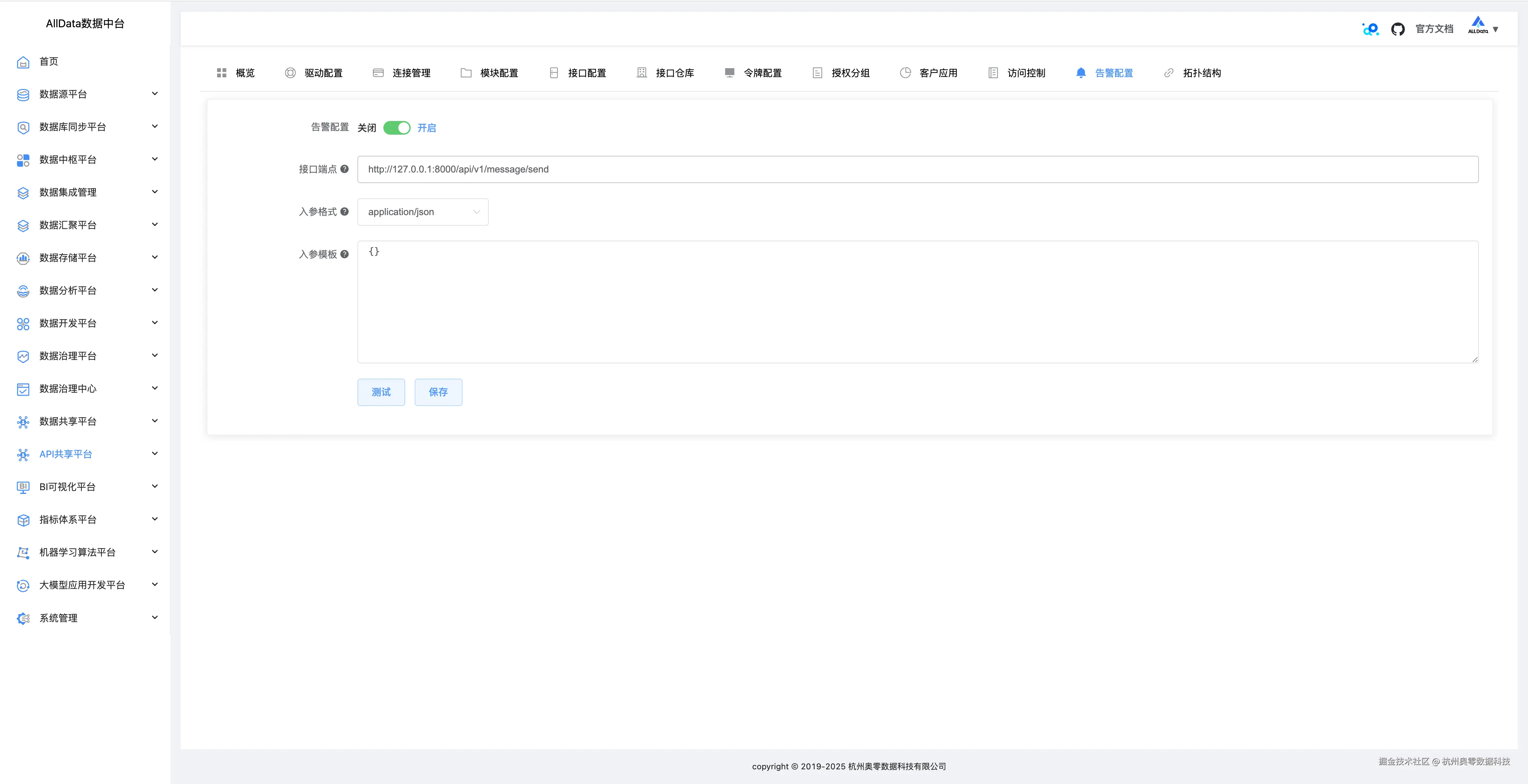Click help icon next to 接口端点 label
The height and width of the screenshot is (784, 1528).
[344, 169]
